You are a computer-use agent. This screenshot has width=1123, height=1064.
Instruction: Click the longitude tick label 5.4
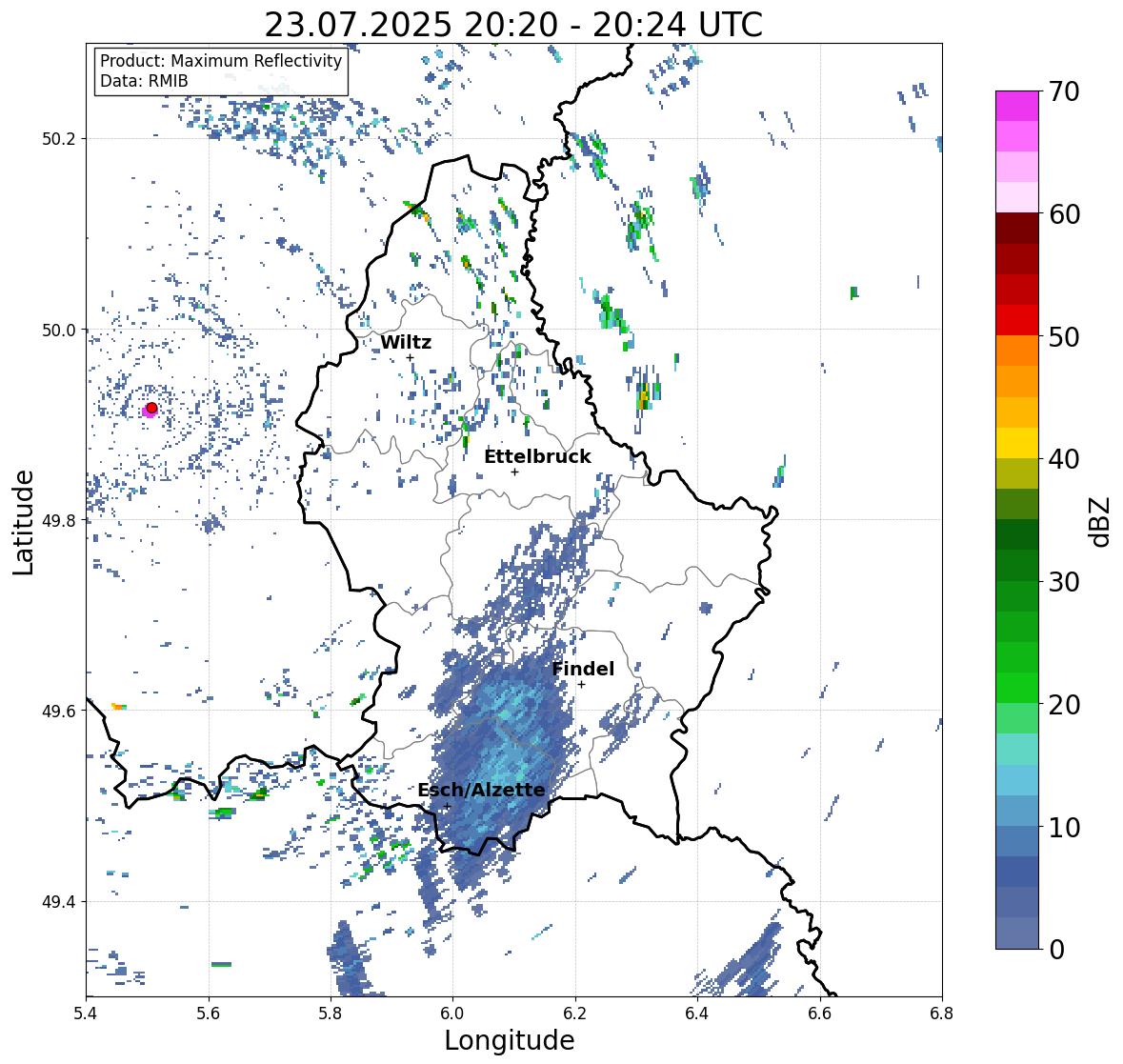click(x=86, y=1013)
